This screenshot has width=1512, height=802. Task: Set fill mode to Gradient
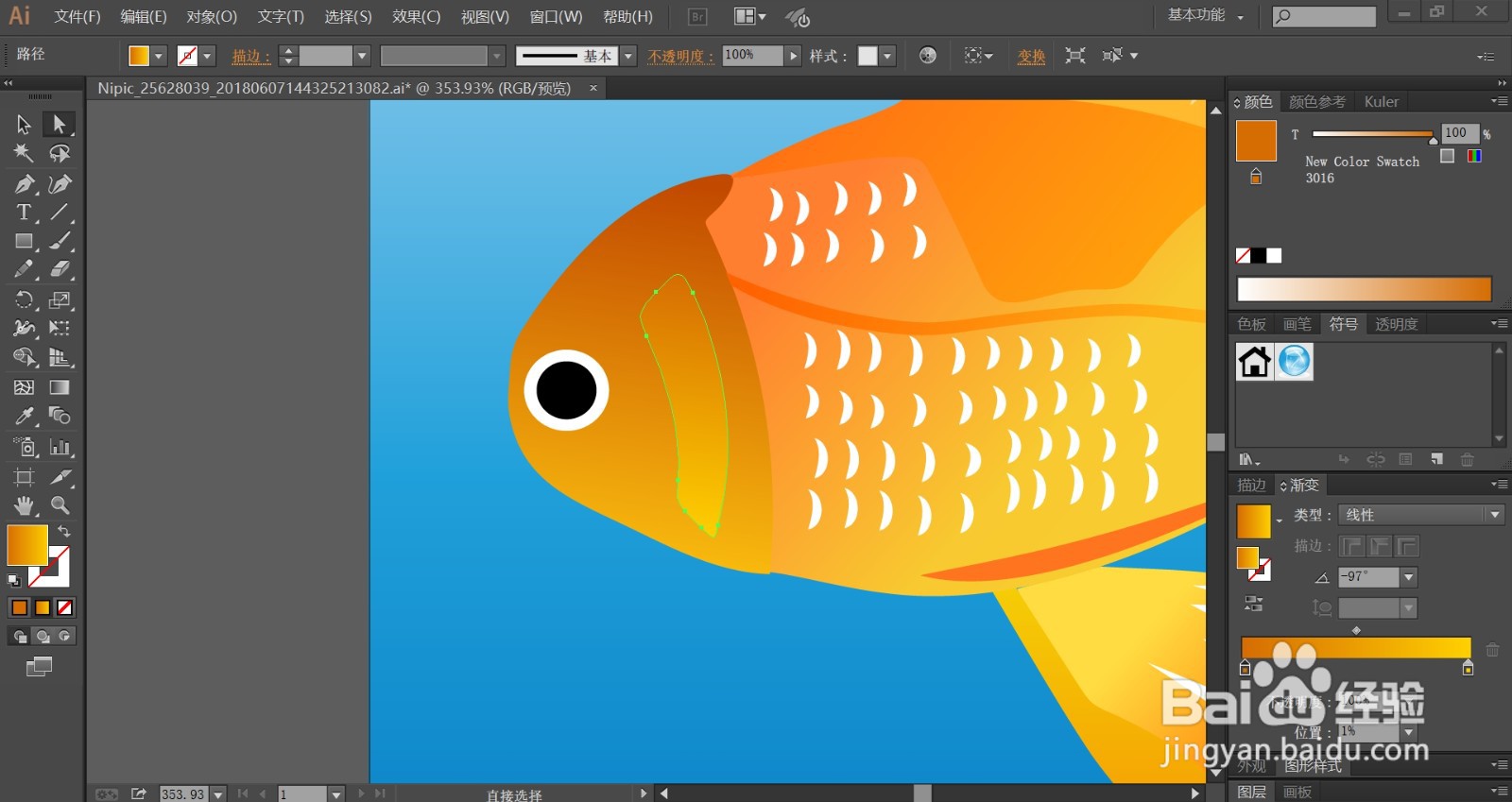(x=43, y=607)
